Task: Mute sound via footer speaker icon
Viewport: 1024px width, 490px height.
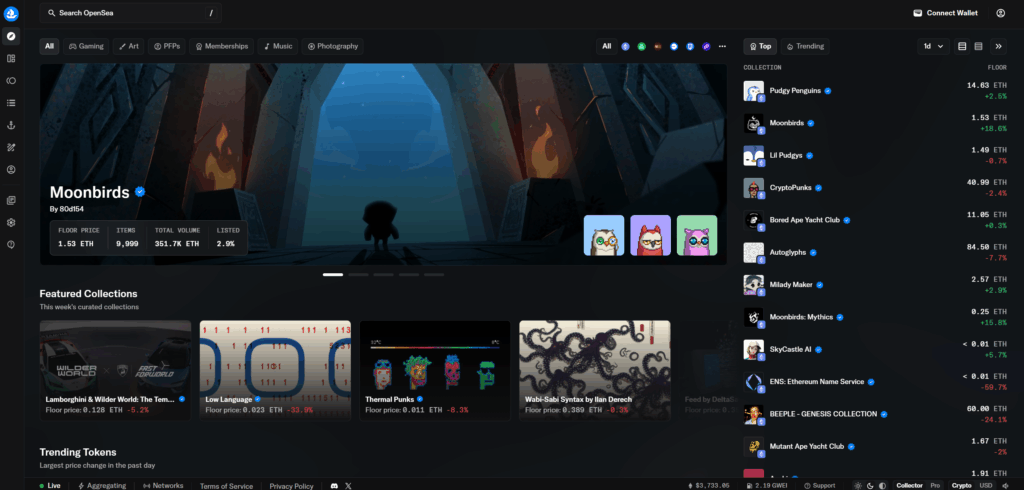Action: pos(1005,485)
